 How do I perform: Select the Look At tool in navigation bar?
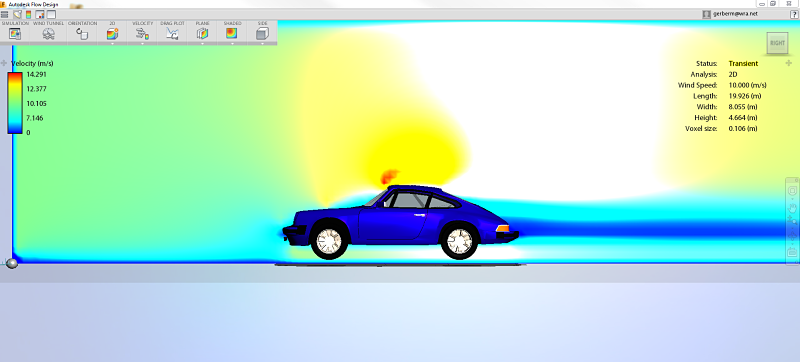(792, 252)
